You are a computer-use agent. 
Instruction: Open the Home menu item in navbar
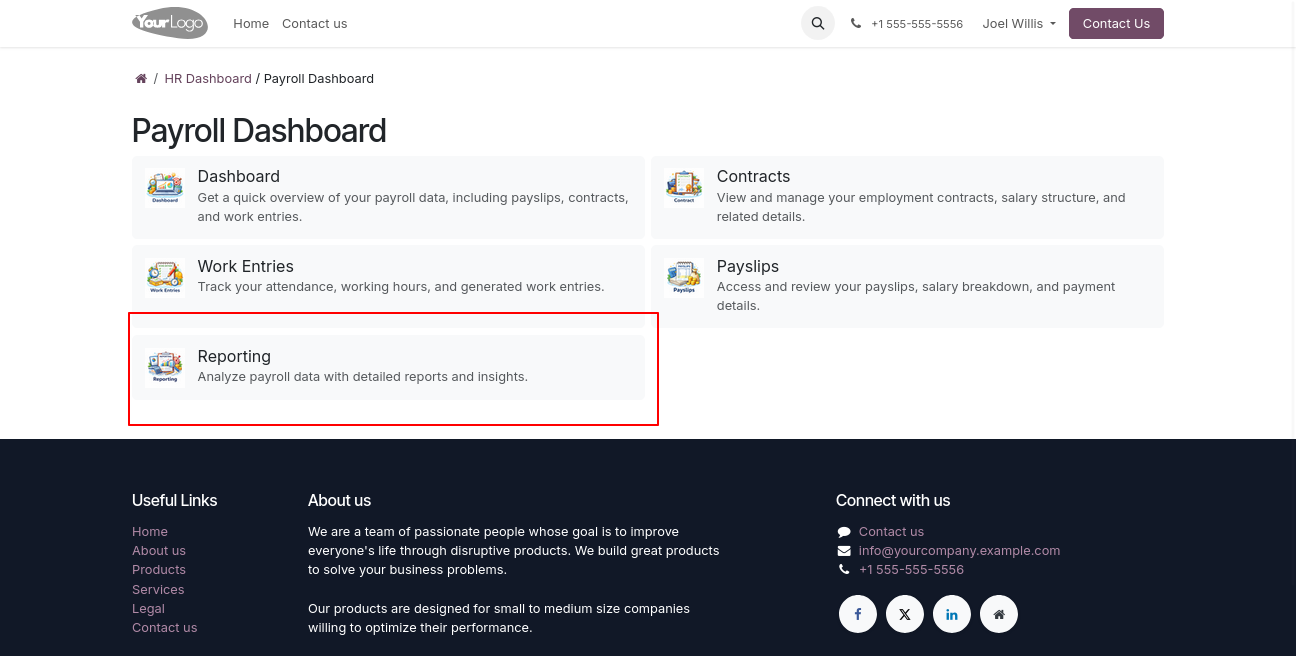point(251,23)
